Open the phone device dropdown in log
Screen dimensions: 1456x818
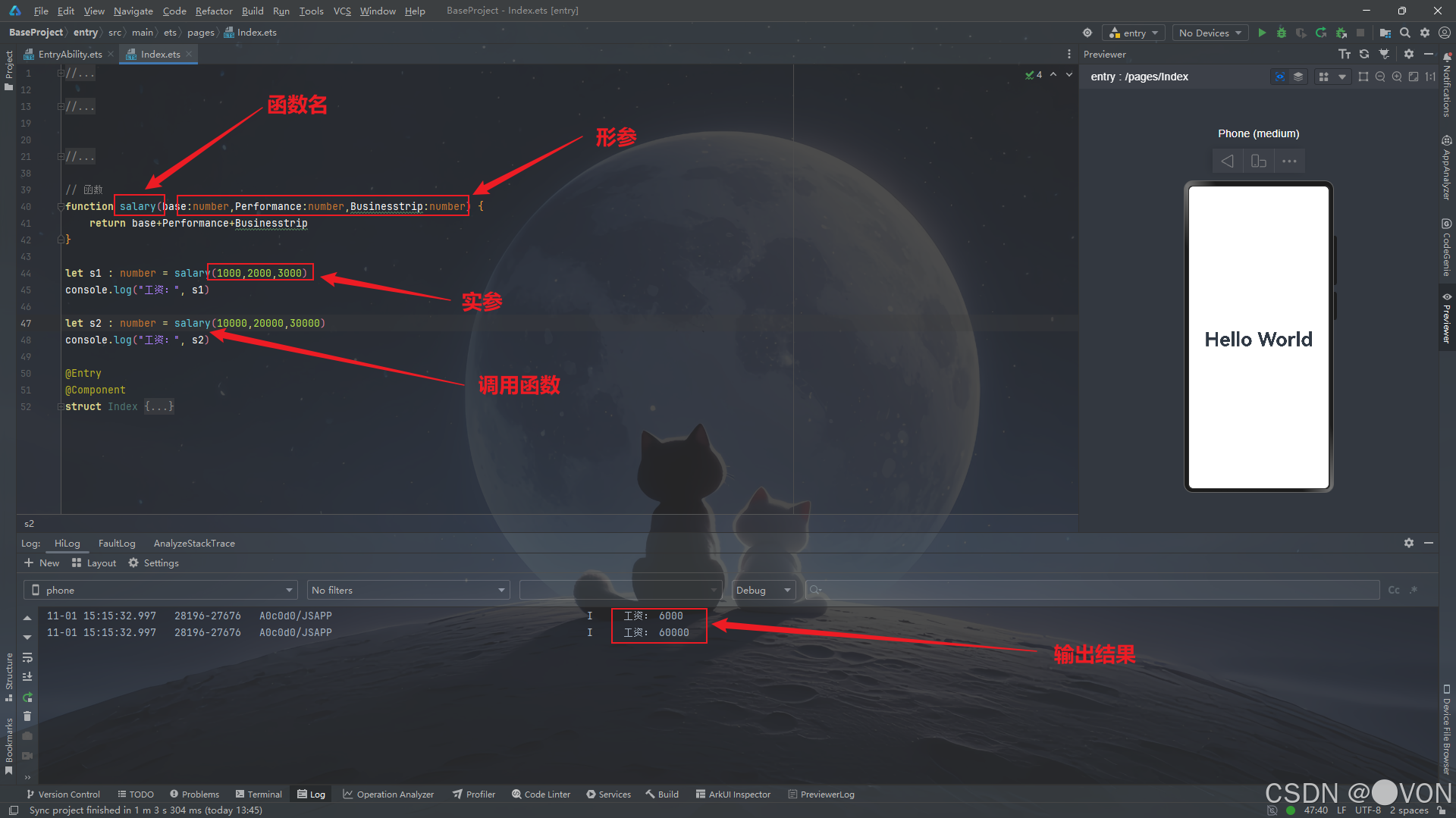[161, 590]
